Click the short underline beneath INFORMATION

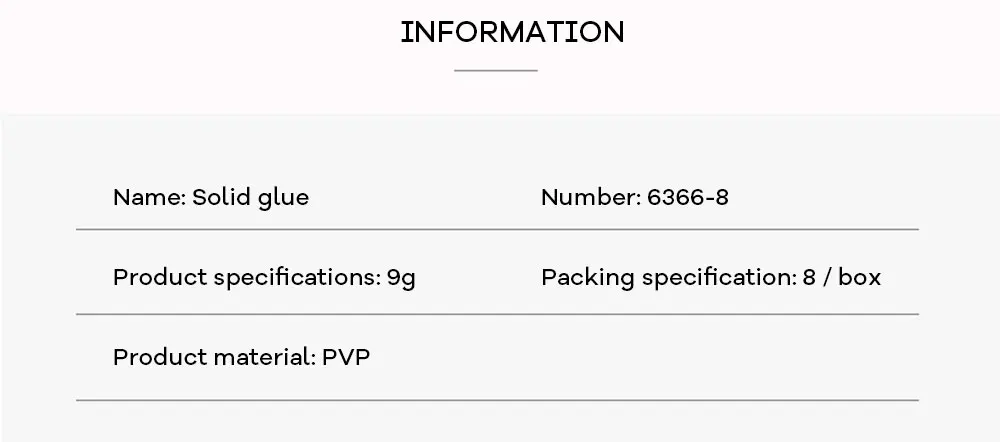(x=496, y=70)
